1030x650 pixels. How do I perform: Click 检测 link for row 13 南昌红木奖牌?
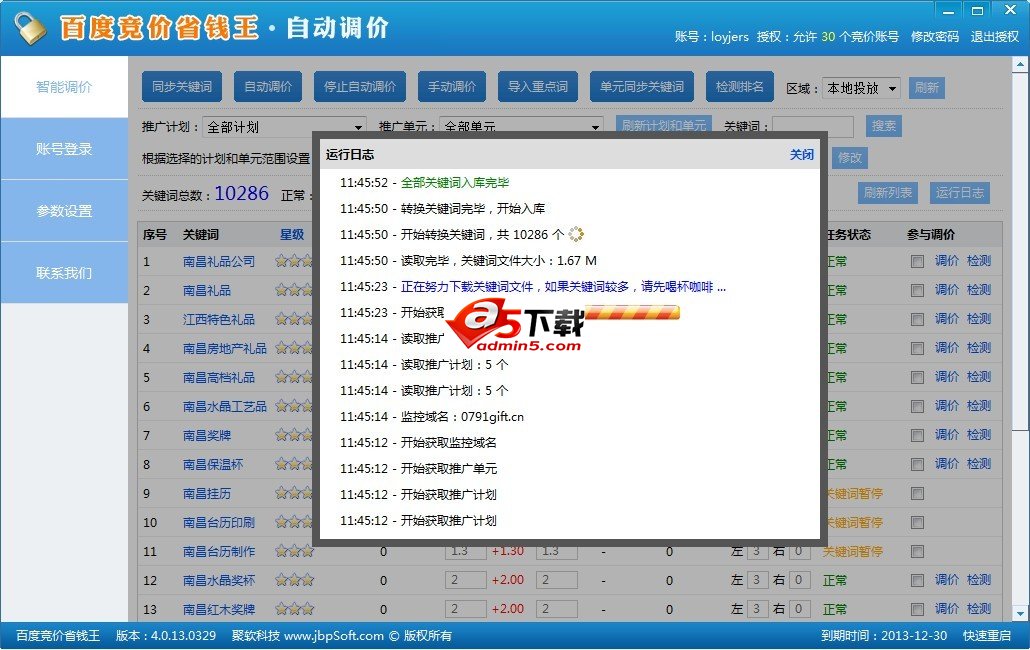(979, 609)
